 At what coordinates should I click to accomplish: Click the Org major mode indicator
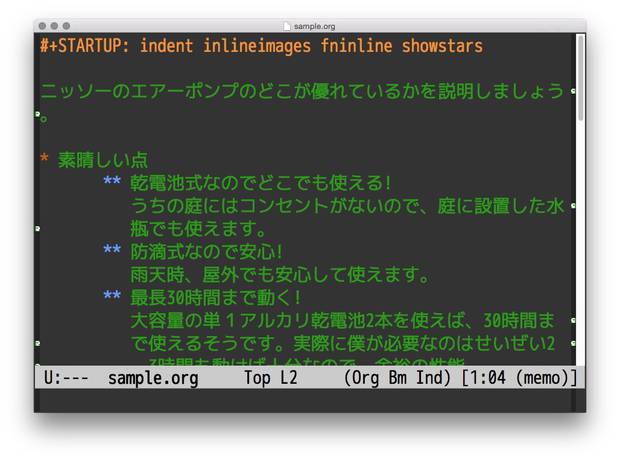click(x=363, y=378)
